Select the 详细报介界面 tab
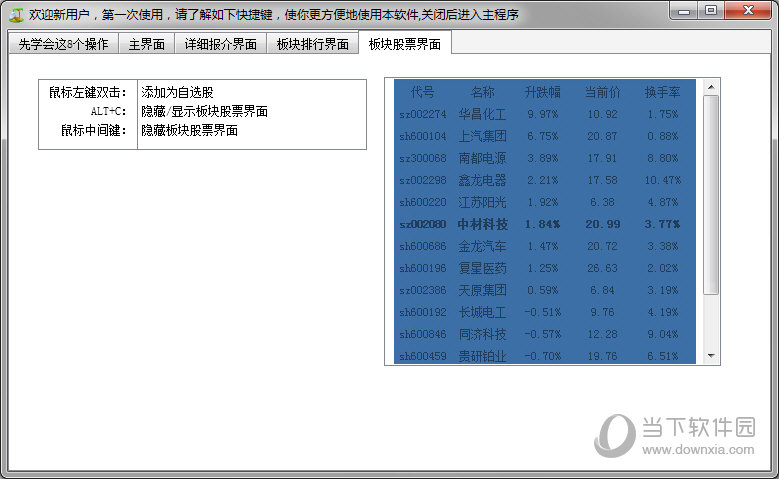 [221, 44]
